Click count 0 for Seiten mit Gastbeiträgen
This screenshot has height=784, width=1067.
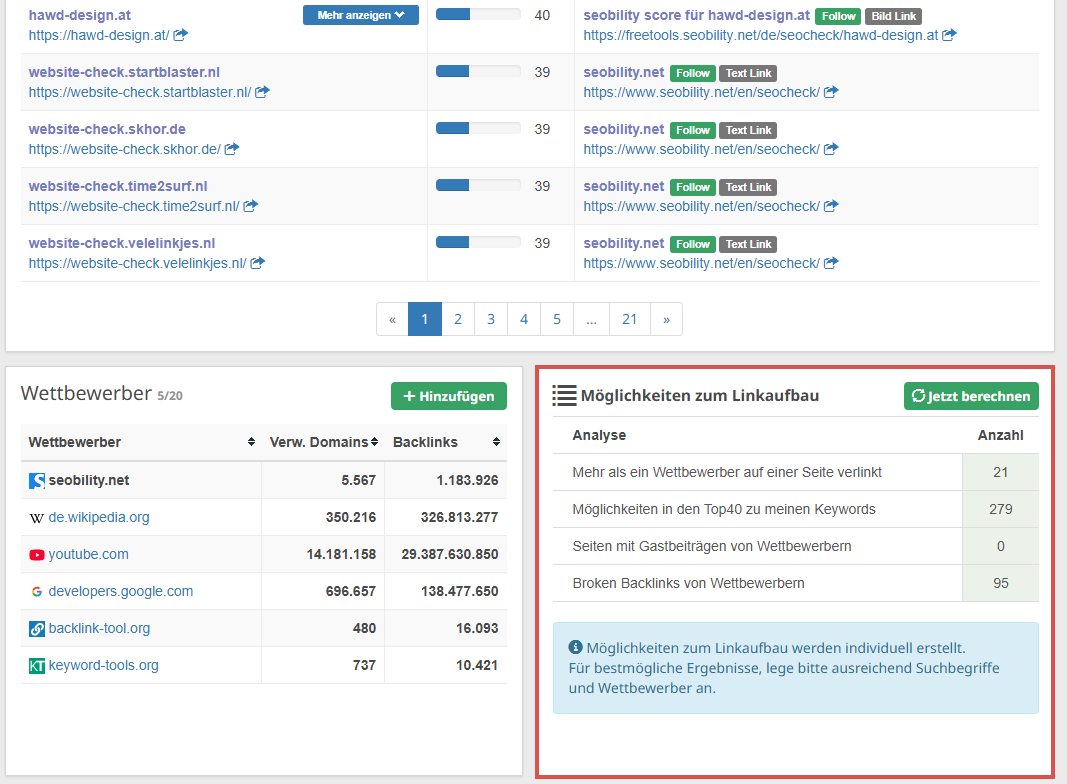pyautogui.click(x=1000, y=546)
